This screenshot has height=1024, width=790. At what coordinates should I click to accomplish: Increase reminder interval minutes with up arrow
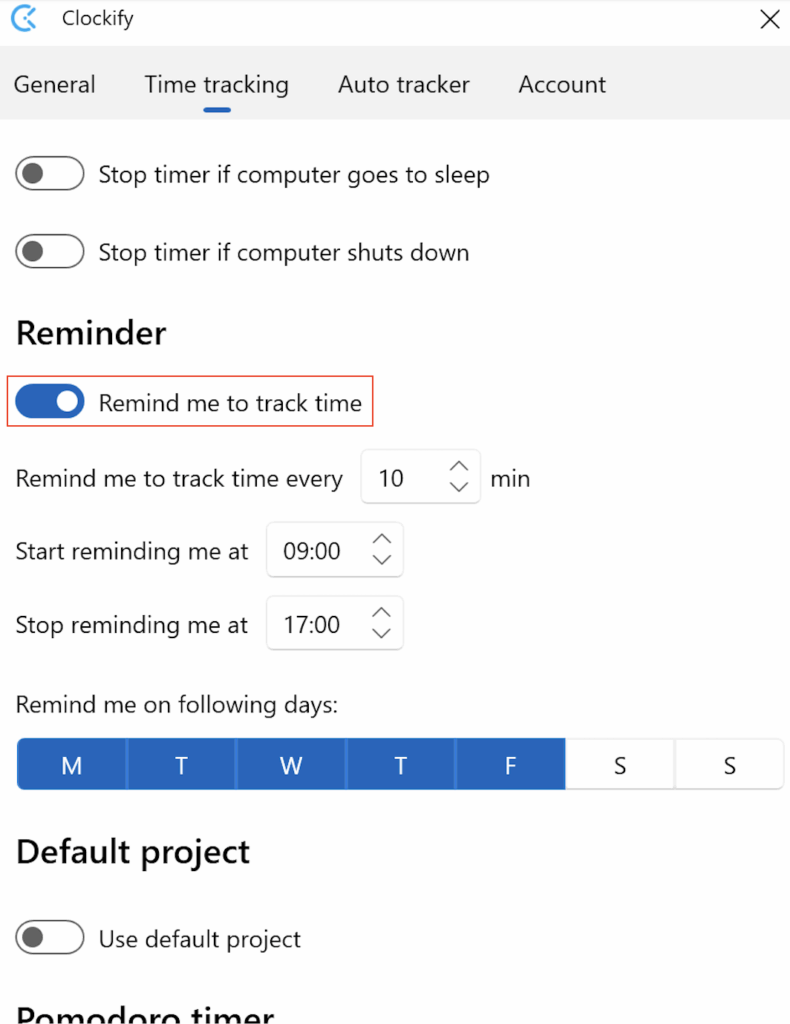coord(459,467)
